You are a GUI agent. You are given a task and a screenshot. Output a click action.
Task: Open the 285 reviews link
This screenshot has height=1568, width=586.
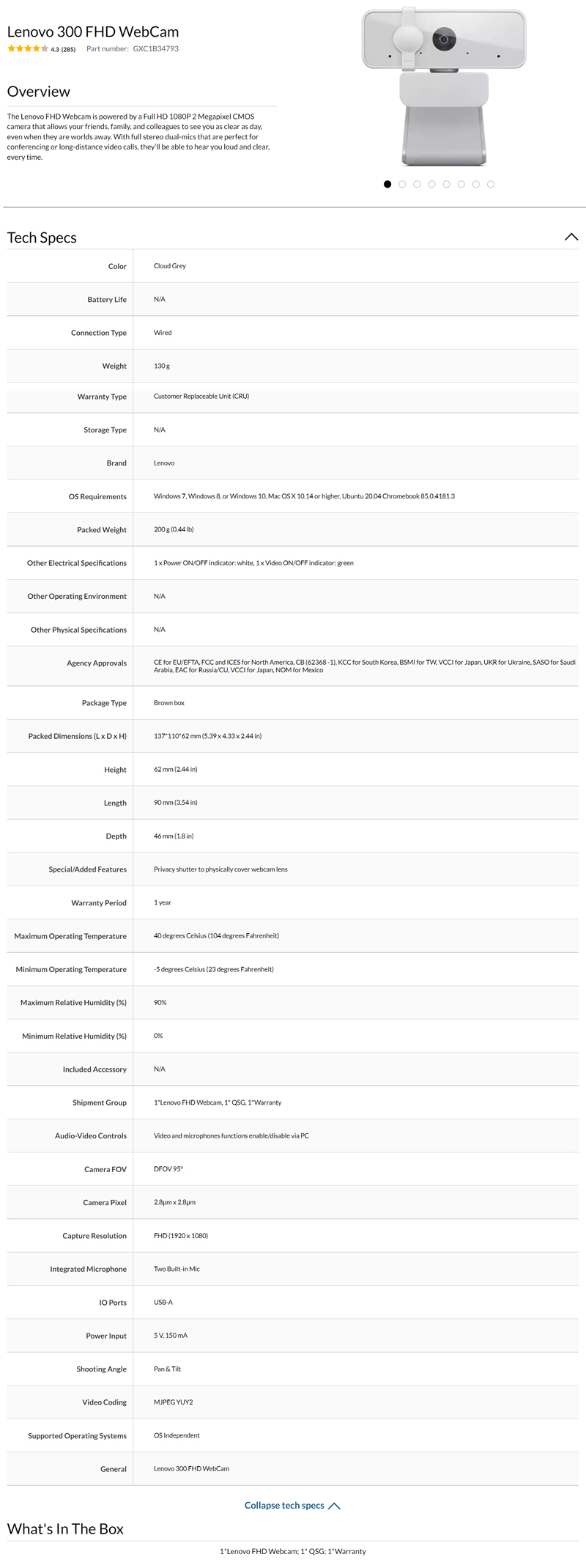click(x=68, y=50)
